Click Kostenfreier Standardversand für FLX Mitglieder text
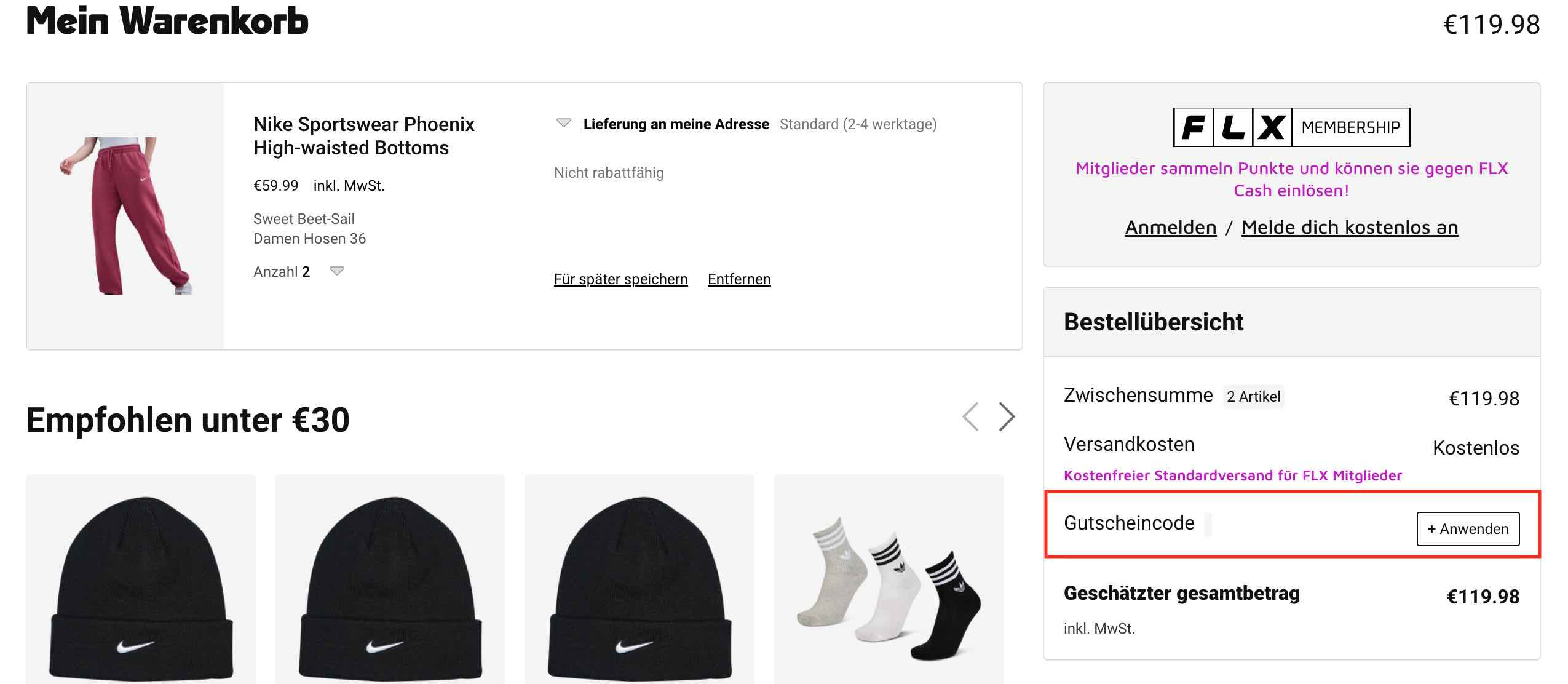The width and height of the screenshot is (1568, 684). pos(1232,475)
